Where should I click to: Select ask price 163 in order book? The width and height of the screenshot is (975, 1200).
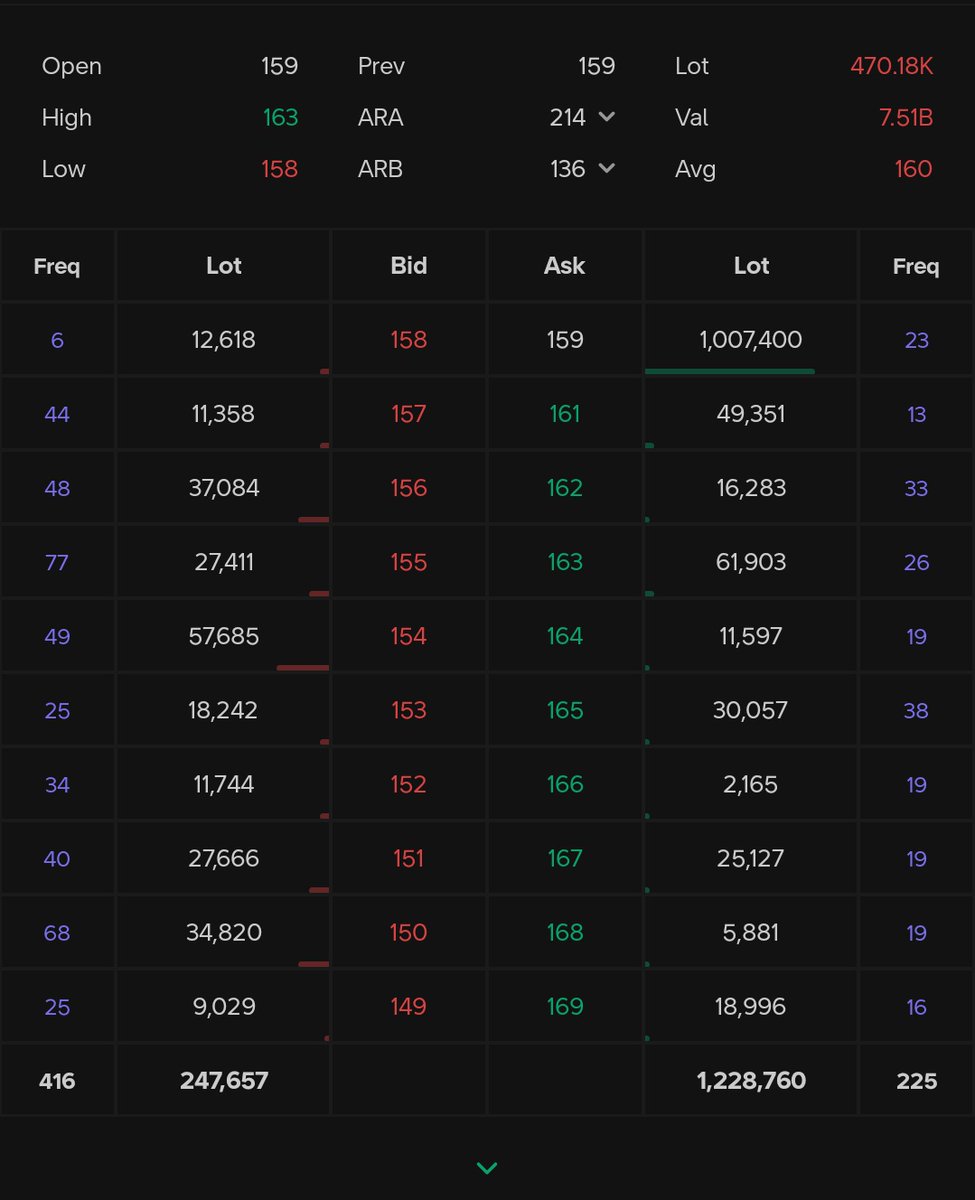coord(565,562)
